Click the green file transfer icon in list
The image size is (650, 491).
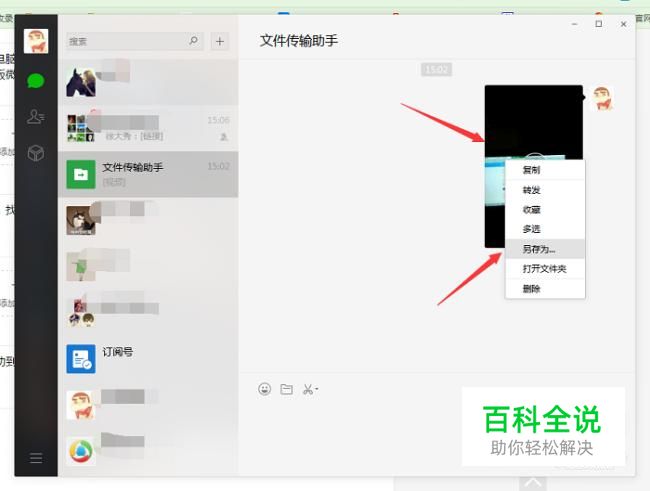click(81, 175)
